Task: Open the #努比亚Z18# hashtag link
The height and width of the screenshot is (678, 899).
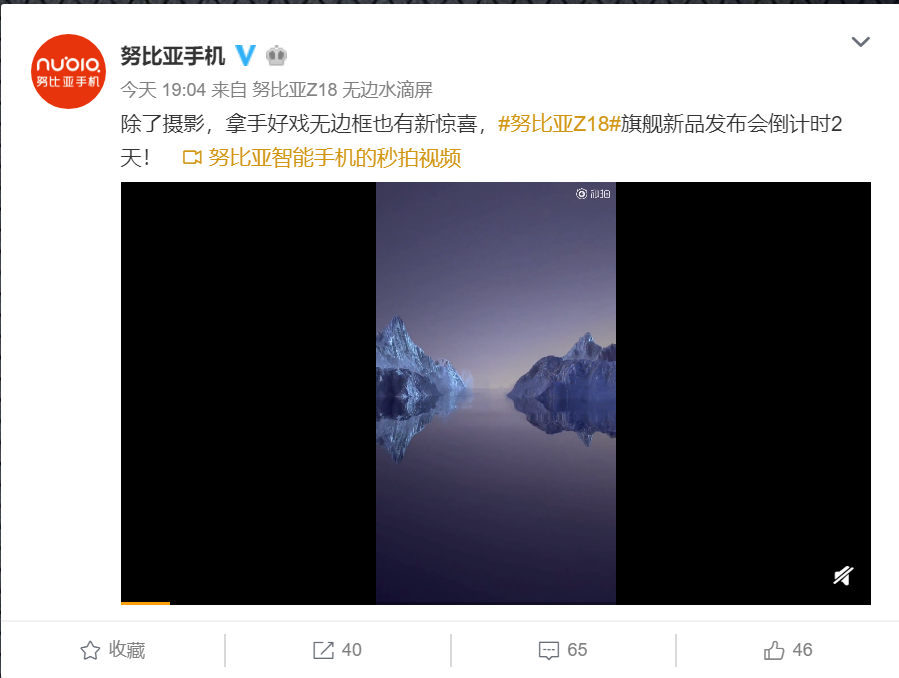Action: [559, 124]
